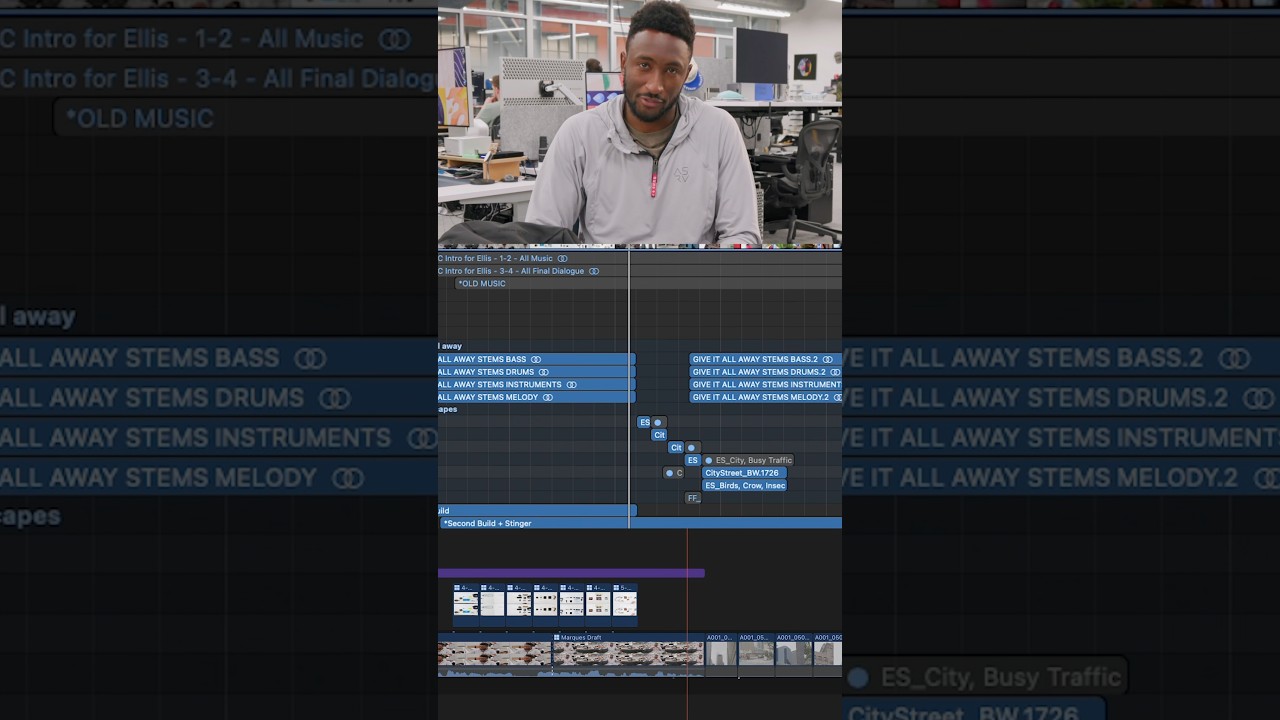Click the linked-circles icon on STEMS DRUMS clip
The image size is (1280, 720).
pyautogui.click(x=544, y=372)
